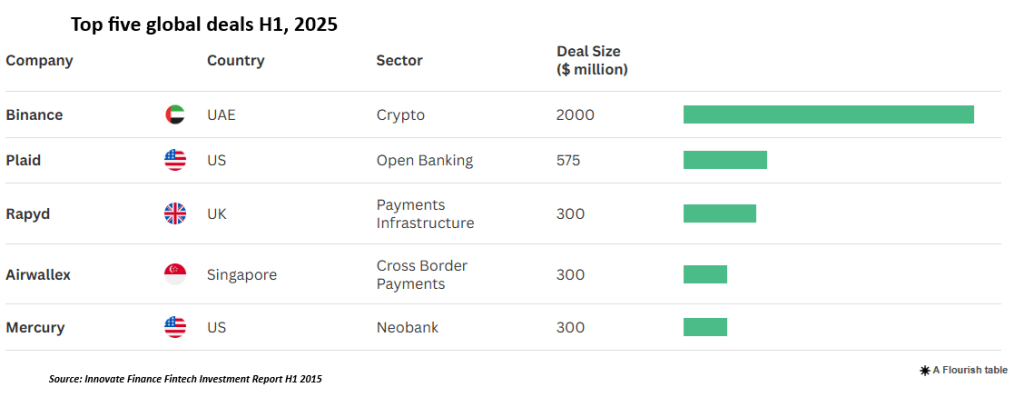Click the Airwallex green deal bar
The width and height of the screenshot is (1024, 397).
pos(705,274)
